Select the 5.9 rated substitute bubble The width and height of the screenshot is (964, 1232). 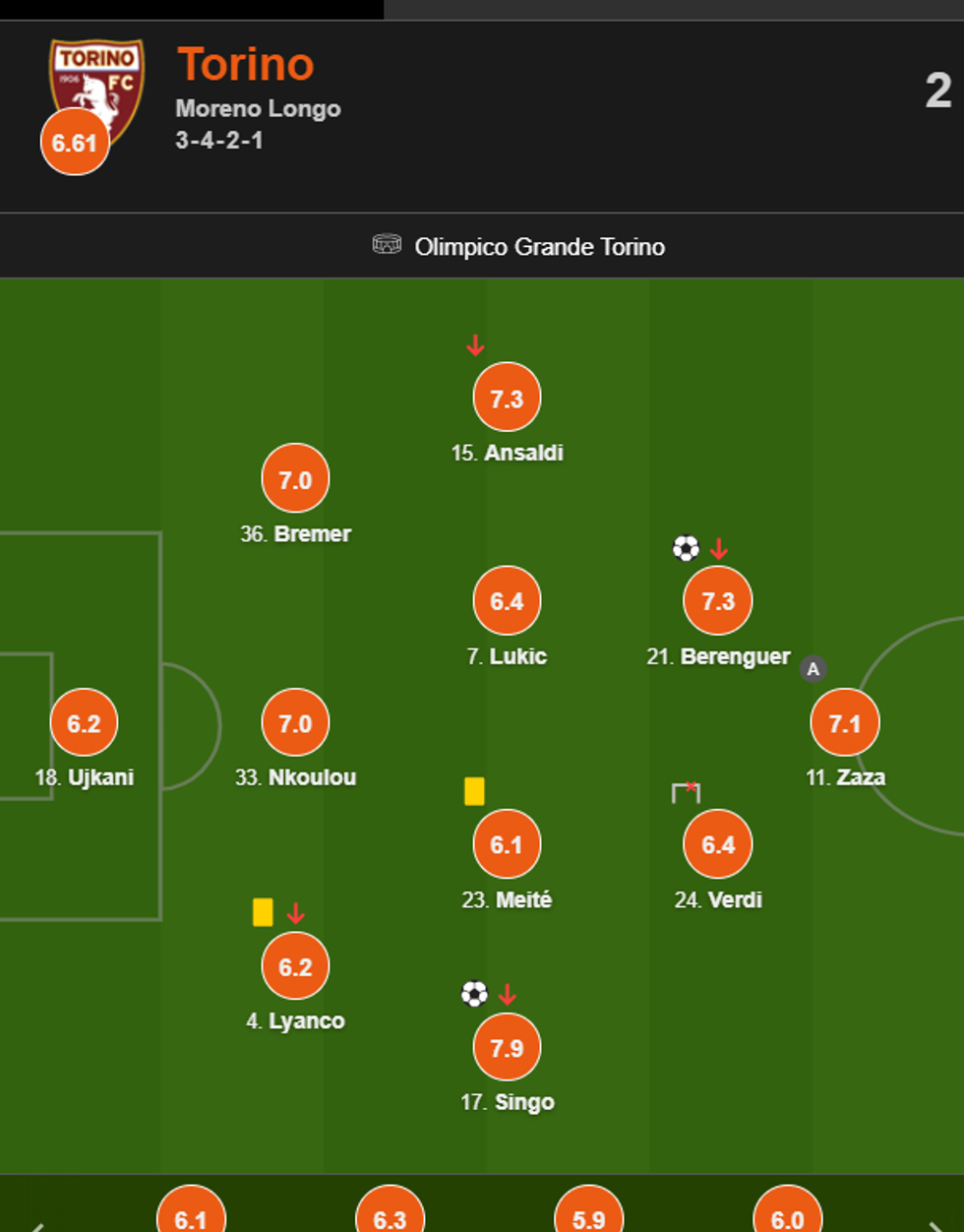tap(588, 1216)
